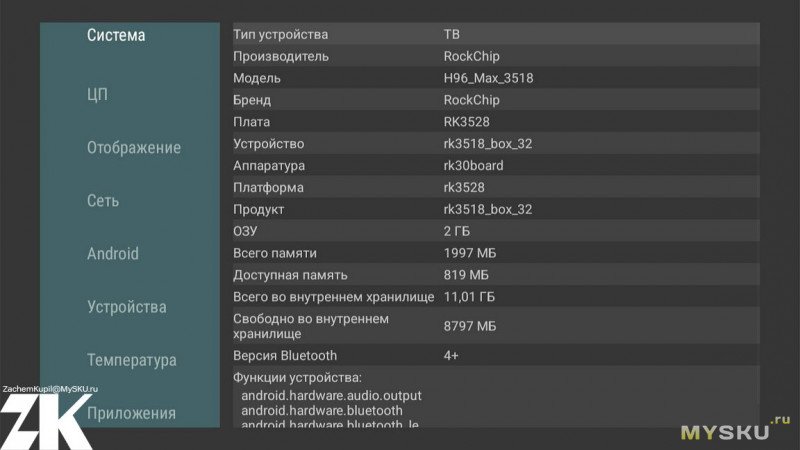Click the ZachemKupil@MySKU.ru text
Viewport: 800px width, 450px height.
pos(50,388)
